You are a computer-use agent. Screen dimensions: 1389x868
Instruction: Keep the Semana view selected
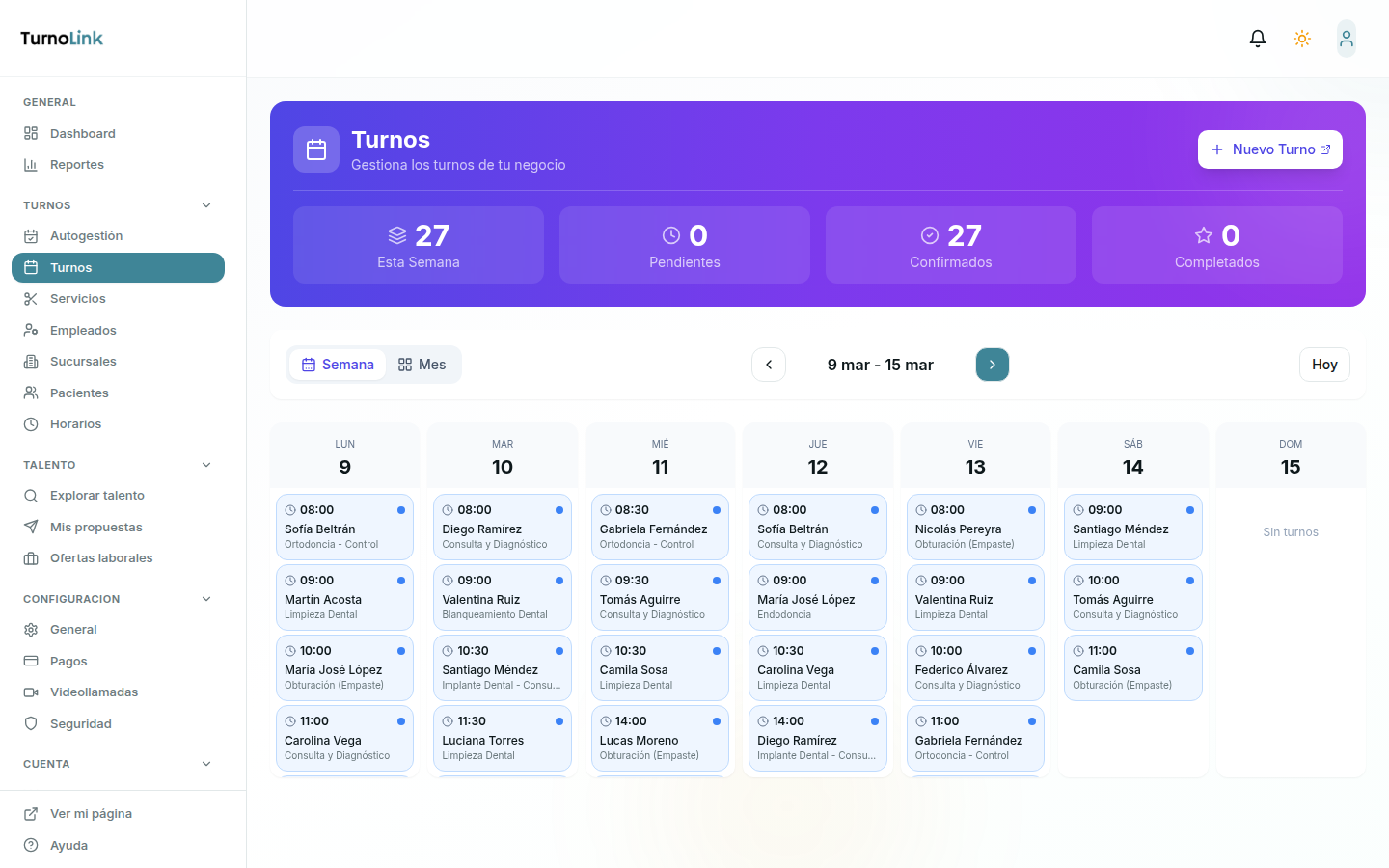(x=338, y=364)
